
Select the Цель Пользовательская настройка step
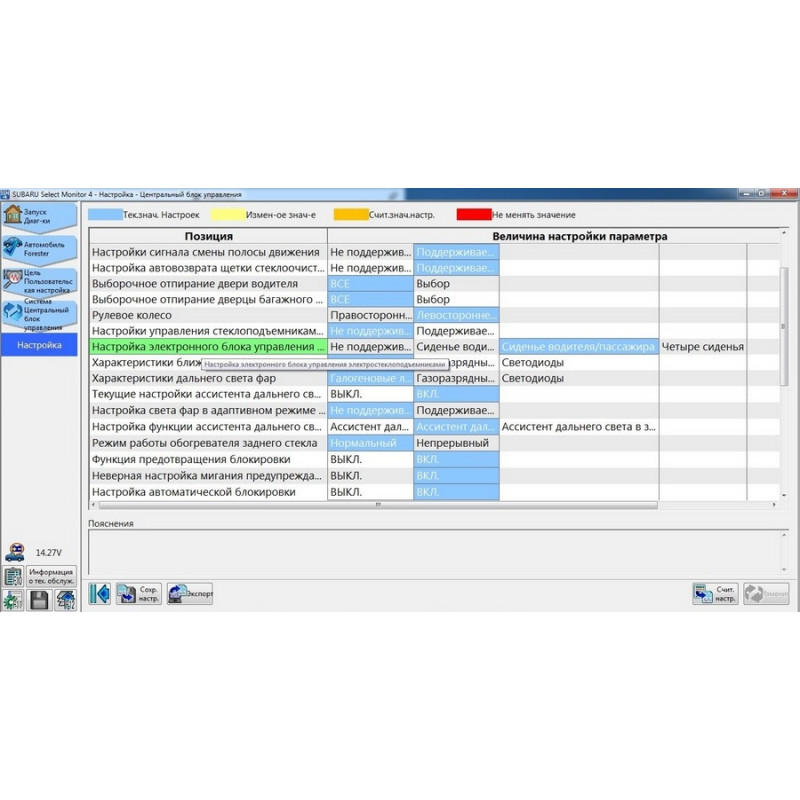(x=39, y=282)
